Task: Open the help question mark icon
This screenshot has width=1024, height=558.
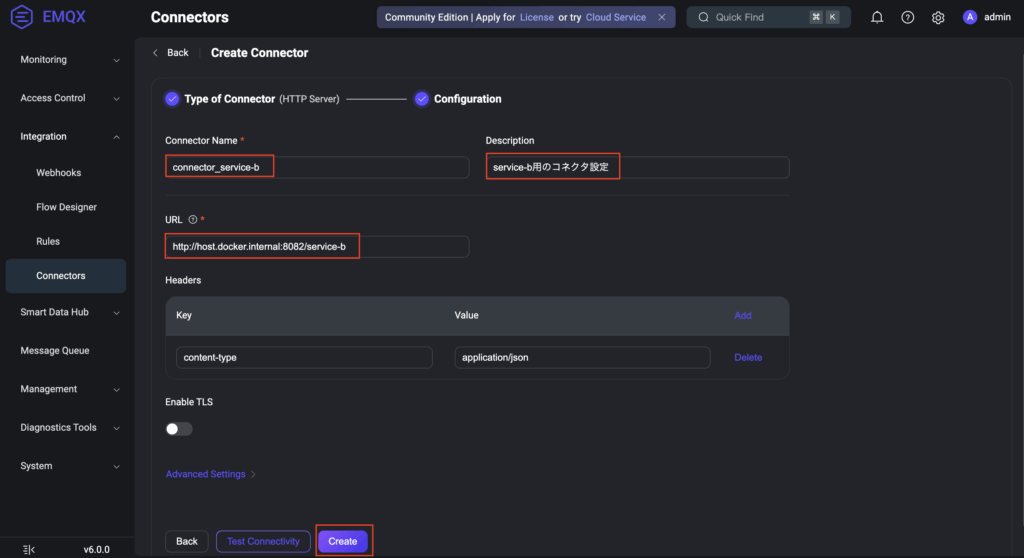Action: coord(907,17)
